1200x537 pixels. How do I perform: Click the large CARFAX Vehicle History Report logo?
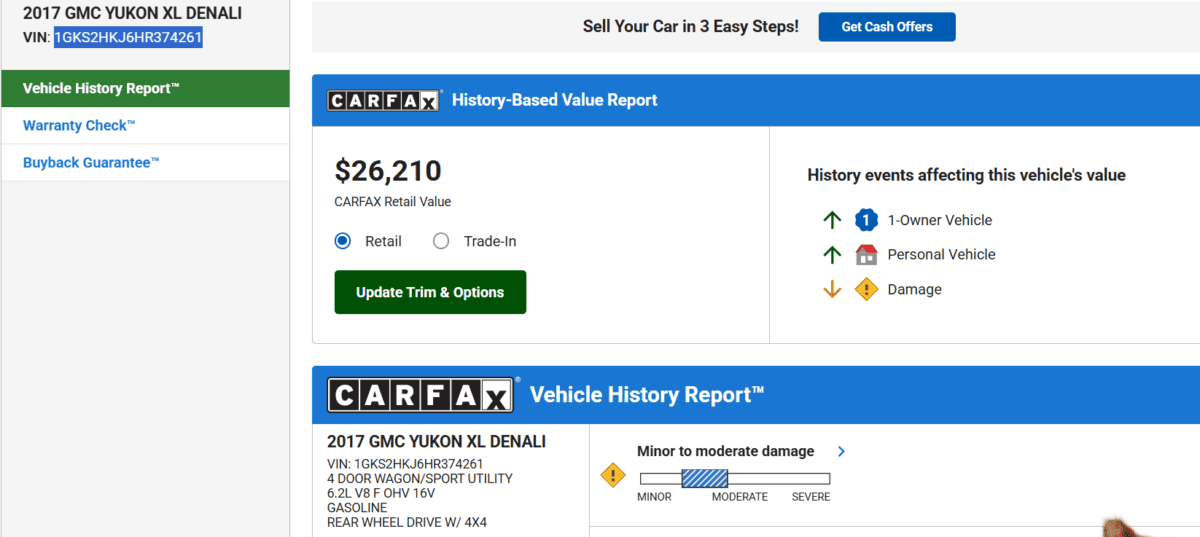tap(420, 395)
